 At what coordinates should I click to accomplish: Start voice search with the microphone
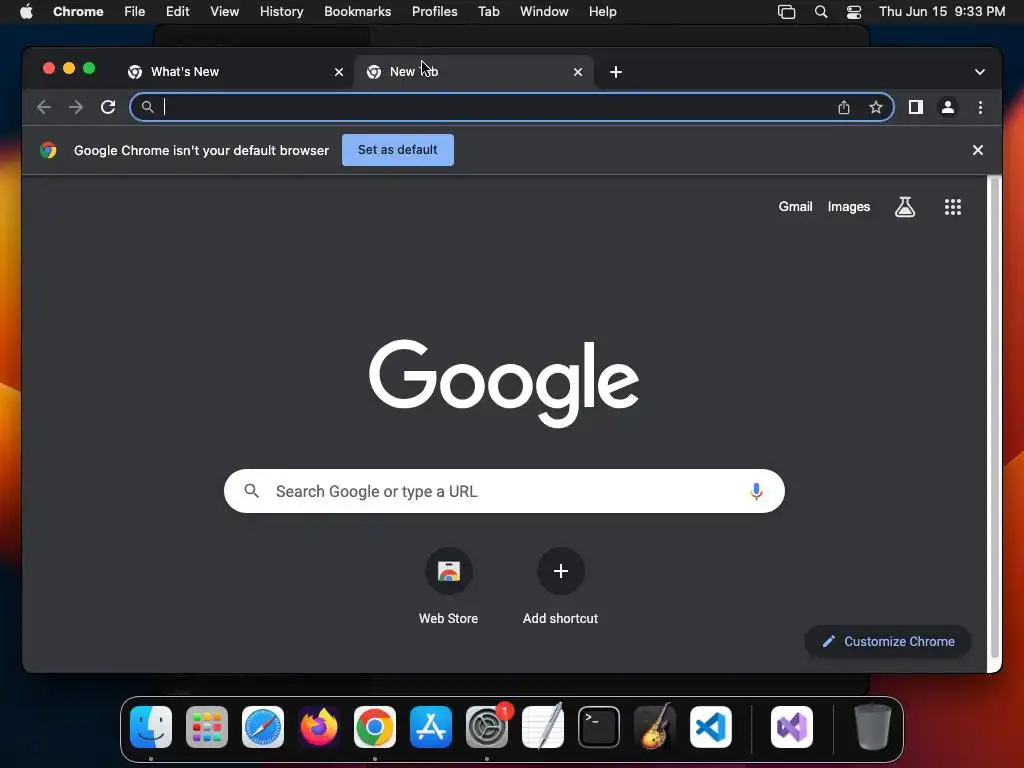coord(756,491)
